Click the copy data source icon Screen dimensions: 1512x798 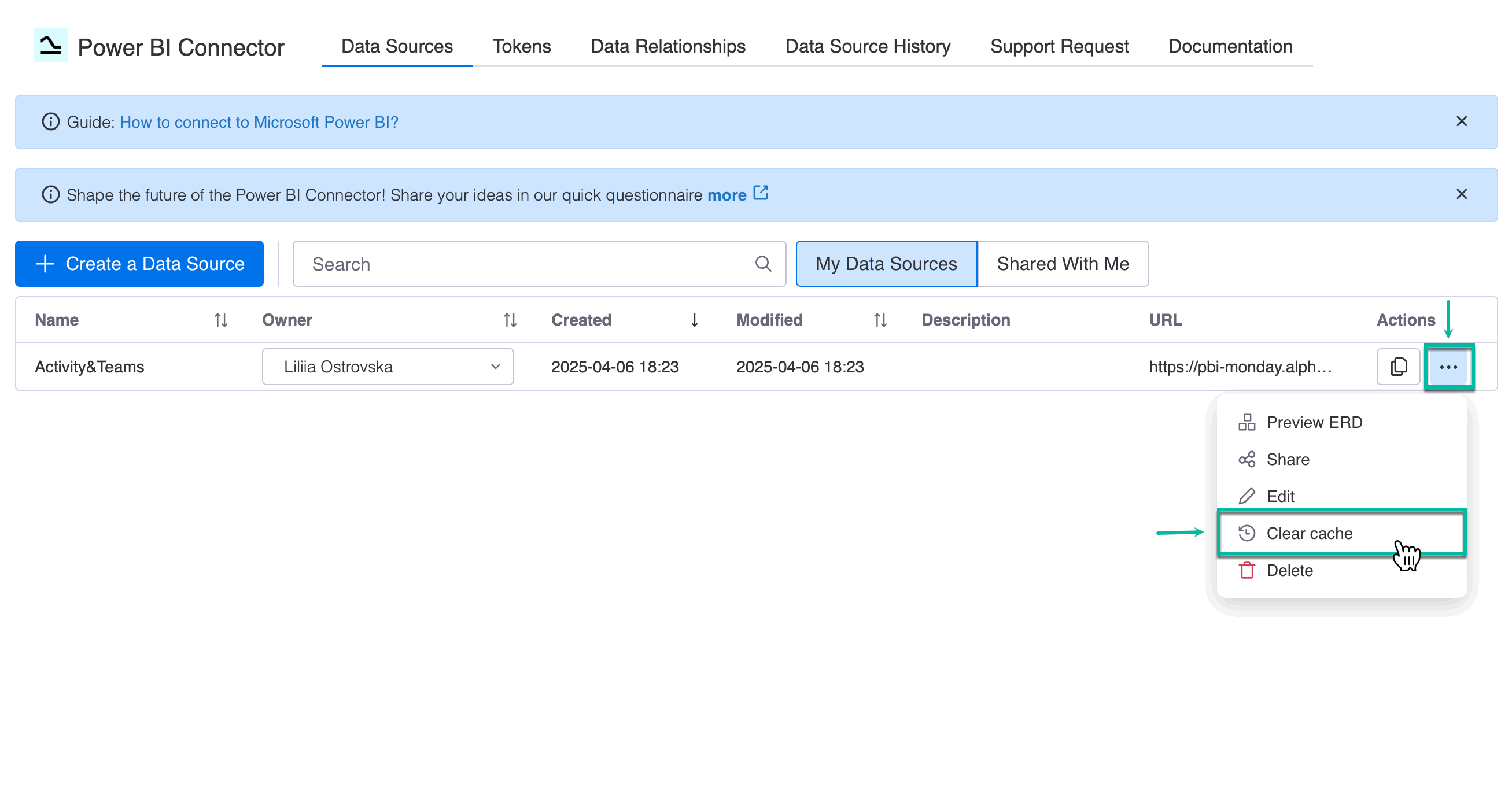[x=1398, y=367]
